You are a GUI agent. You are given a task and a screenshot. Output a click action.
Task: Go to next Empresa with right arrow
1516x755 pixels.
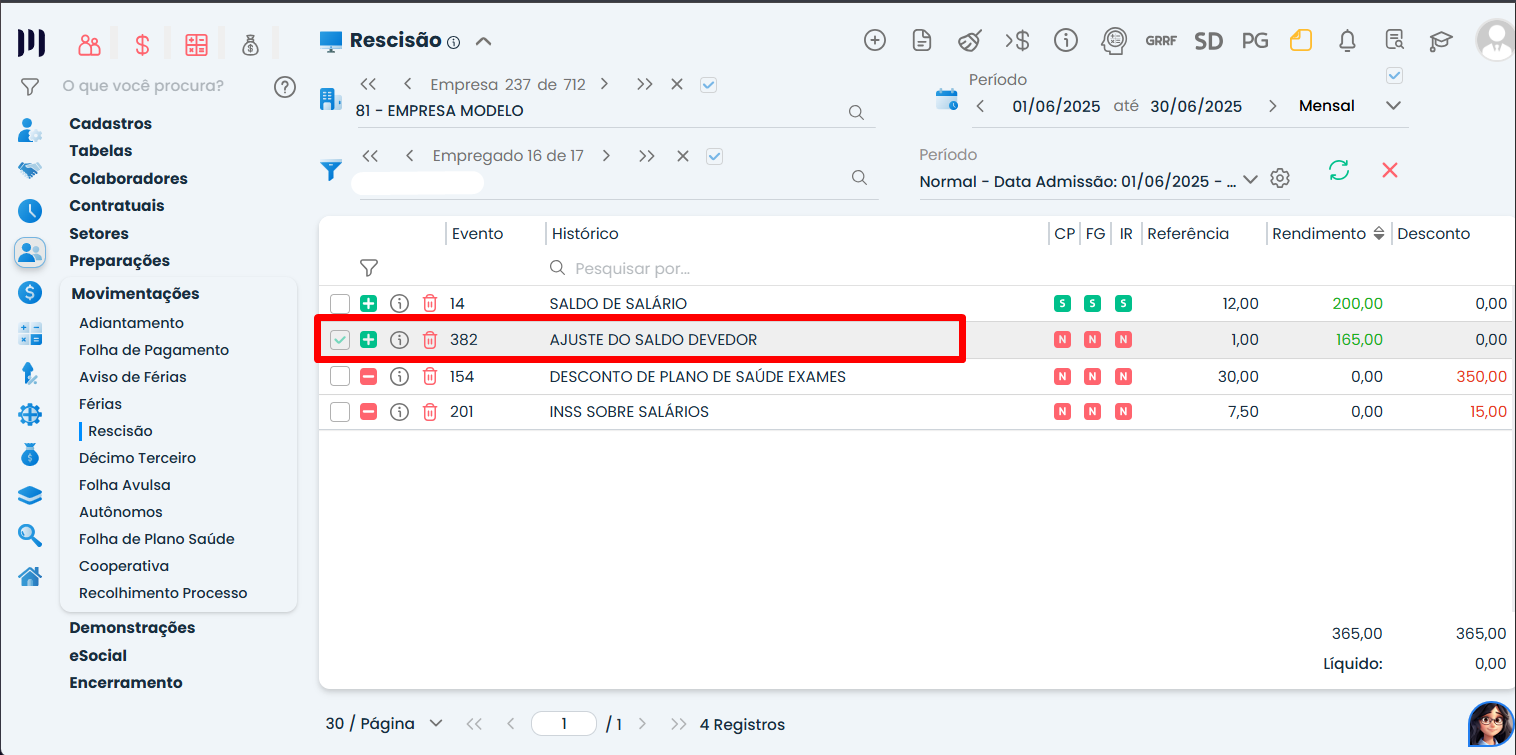tap(604, 85)
